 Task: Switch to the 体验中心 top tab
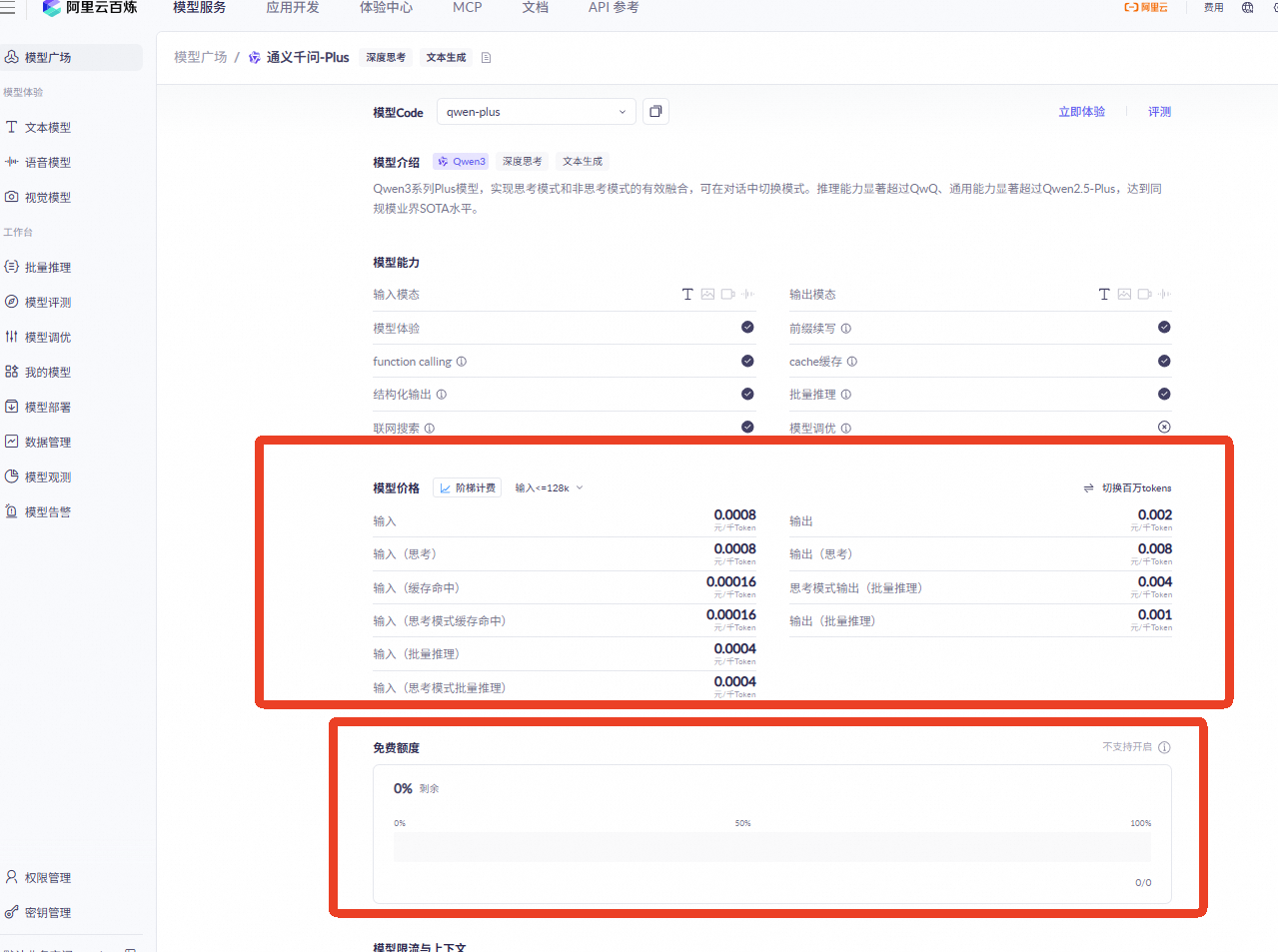point(386,8)
